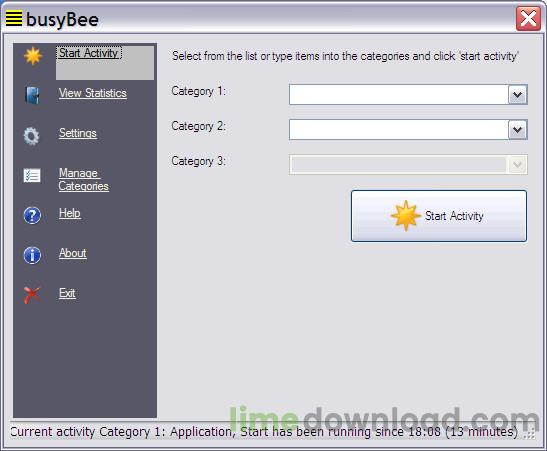The image size is (547, 451).
Task: Expand the Category 1 dropdown arrow
Action: click(x=517, y=95)
